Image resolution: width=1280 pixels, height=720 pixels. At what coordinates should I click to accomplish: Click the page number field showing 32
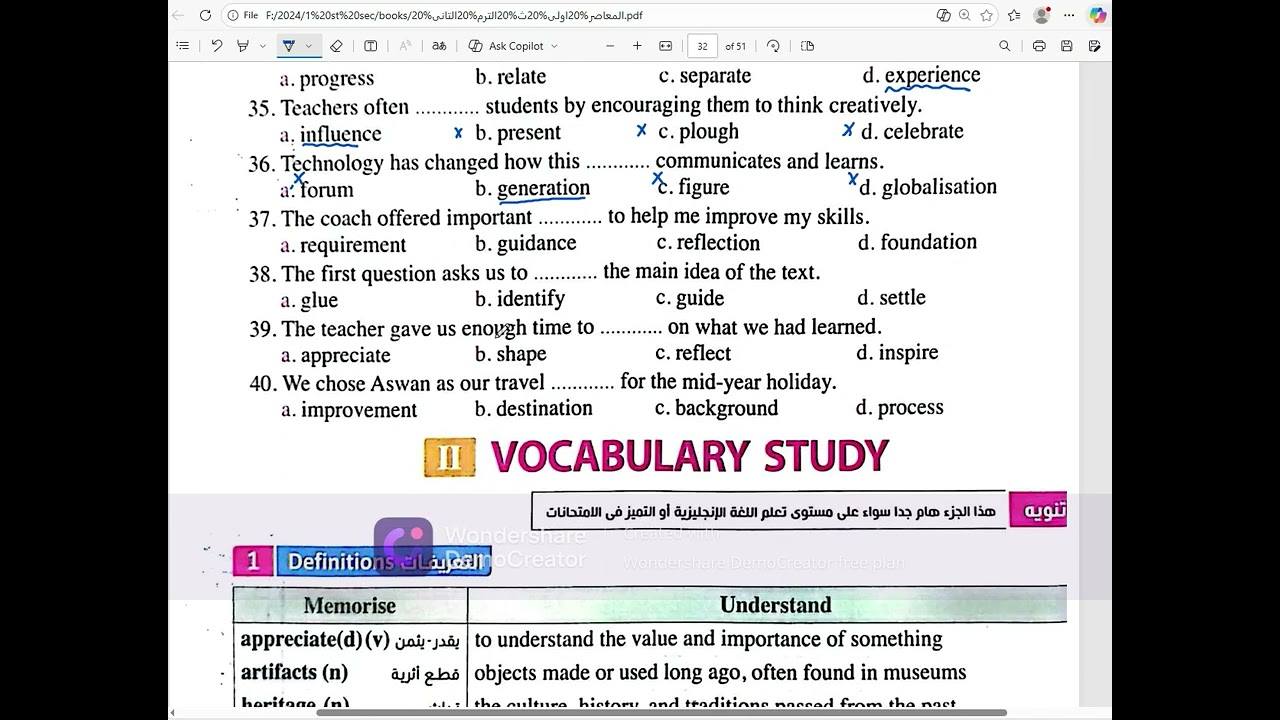702,46
